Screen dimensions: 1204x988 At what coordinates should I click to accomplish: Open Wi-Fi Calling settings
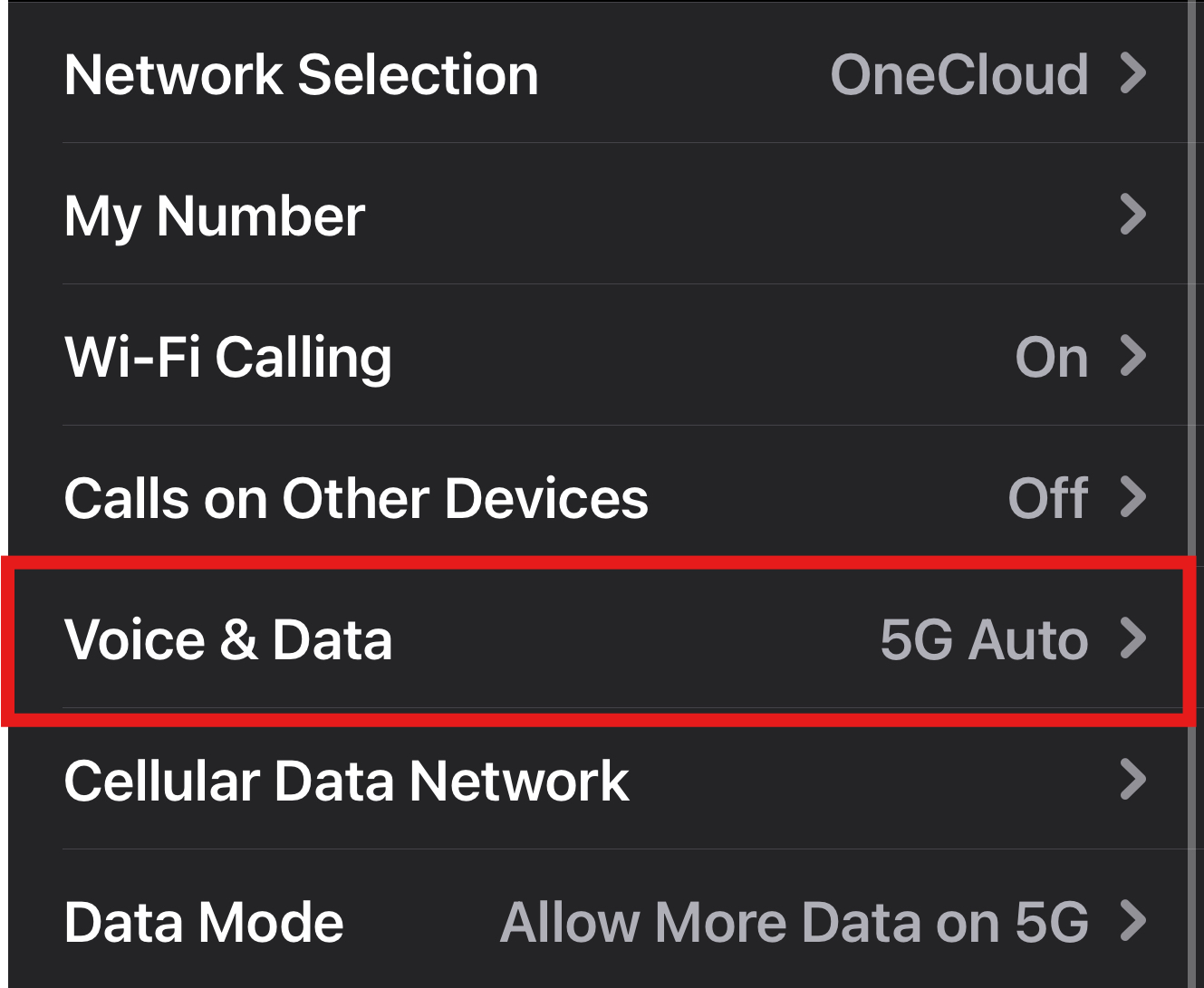(x=598, y=355)
